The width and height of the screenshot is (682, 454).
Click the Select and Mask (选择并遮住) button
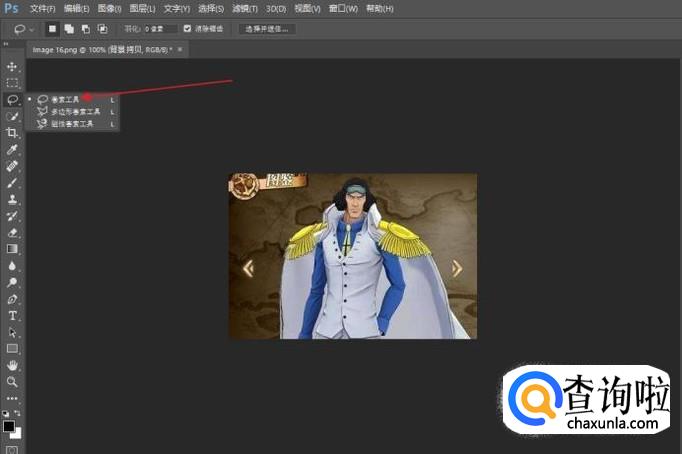267,29
